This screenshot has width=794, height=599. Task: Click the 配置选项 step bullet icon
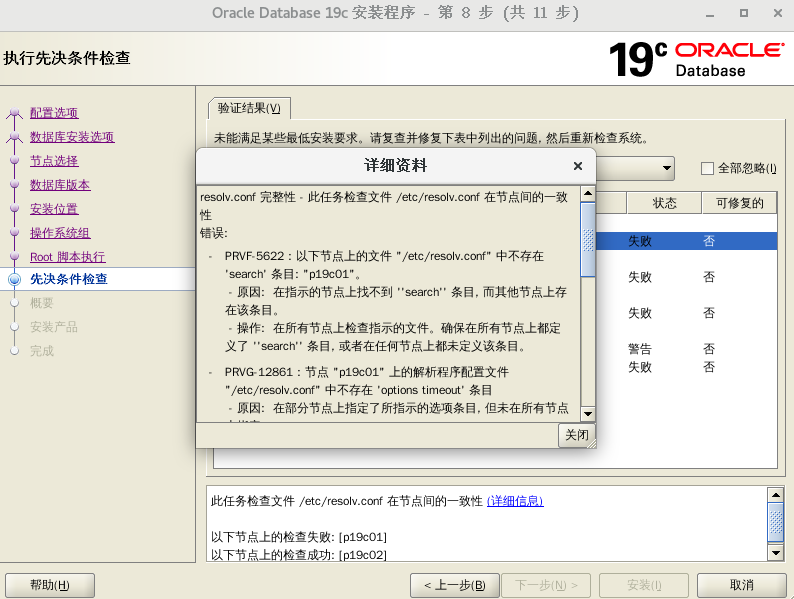pos(15,112)
